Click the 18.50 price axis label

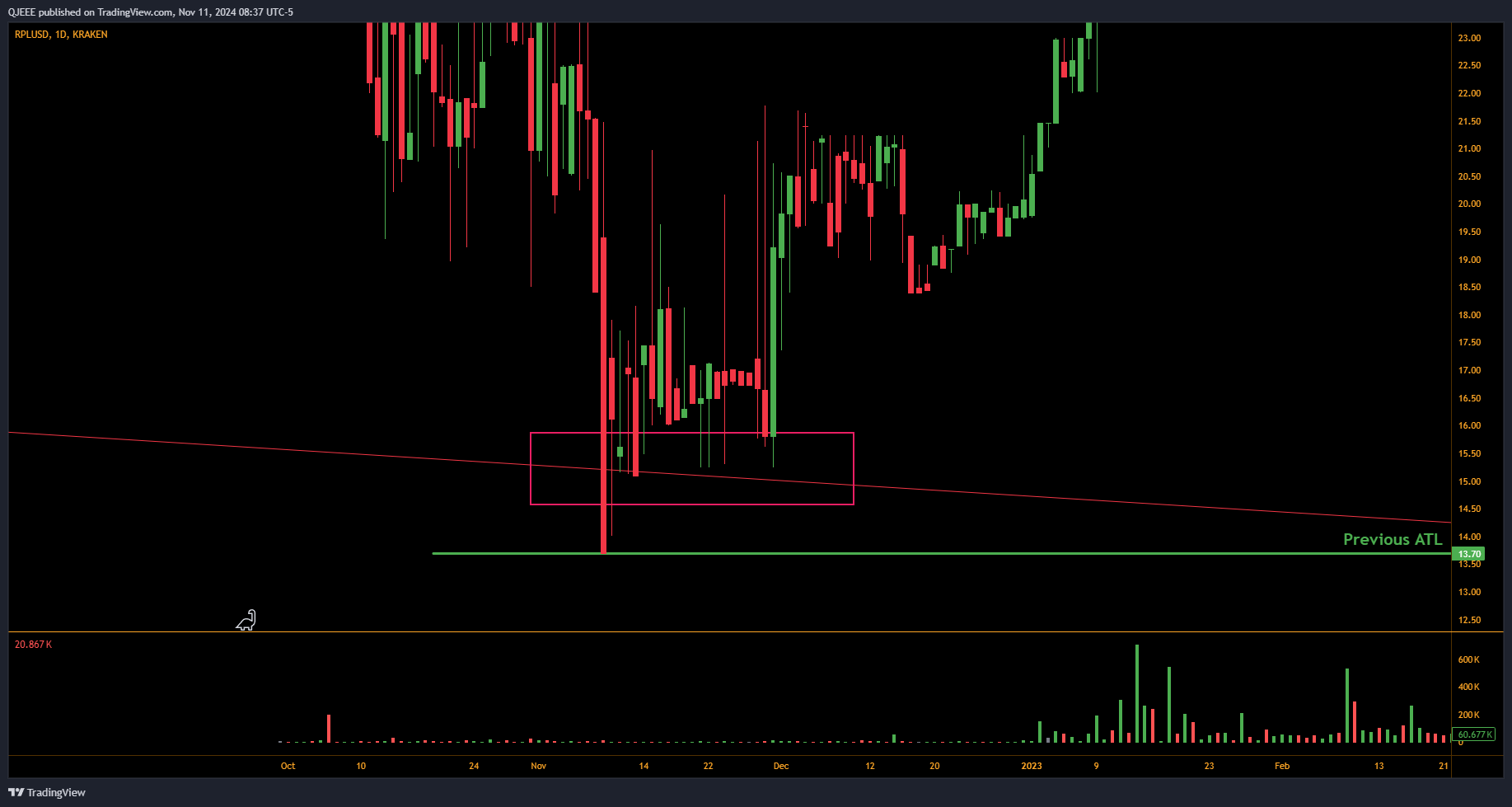point(1469,287)
